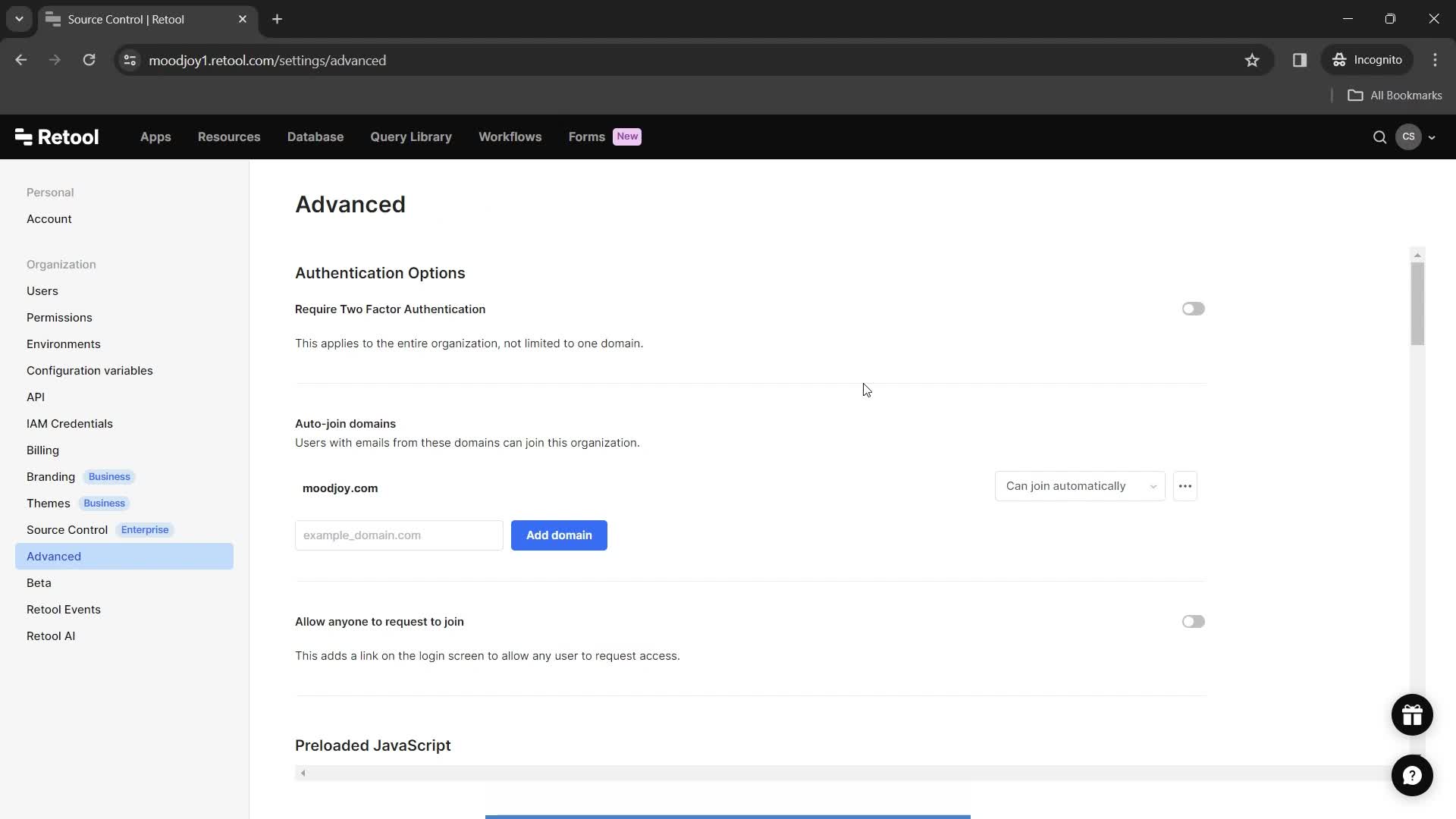This screenshot has width=1456, height=819.
Task: Click the up arrow of vertical scrollbar
Action: click(1417, 255)
